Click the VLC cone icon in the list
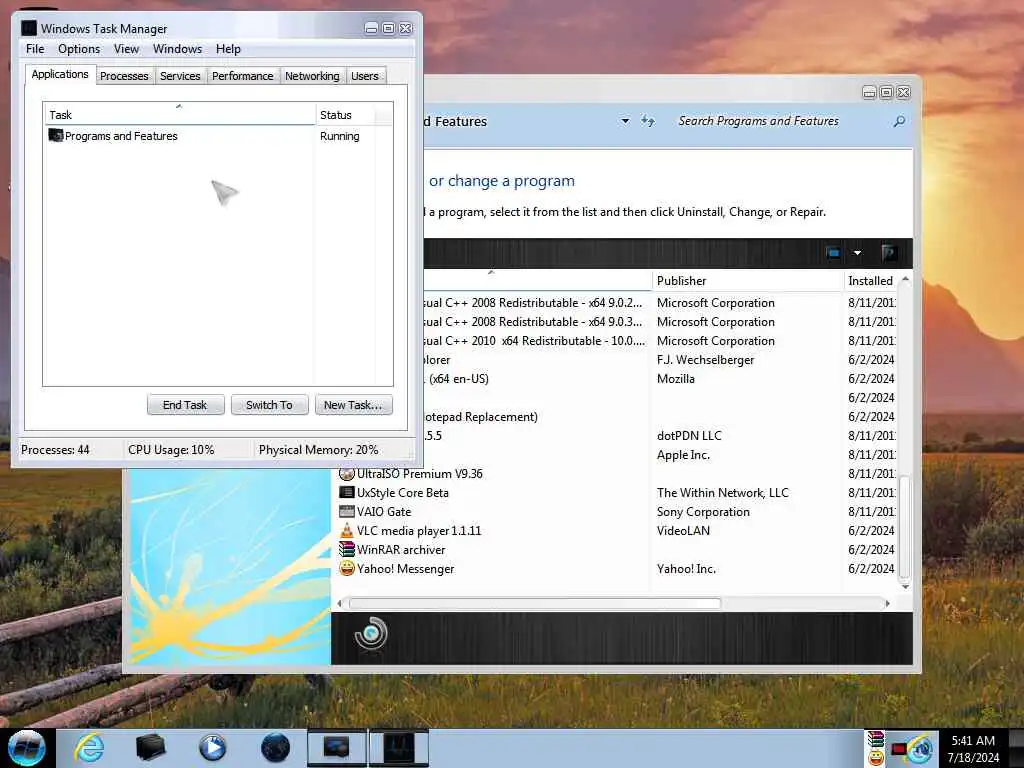Viewport: 1024px width, 768px height. (347, 530)
